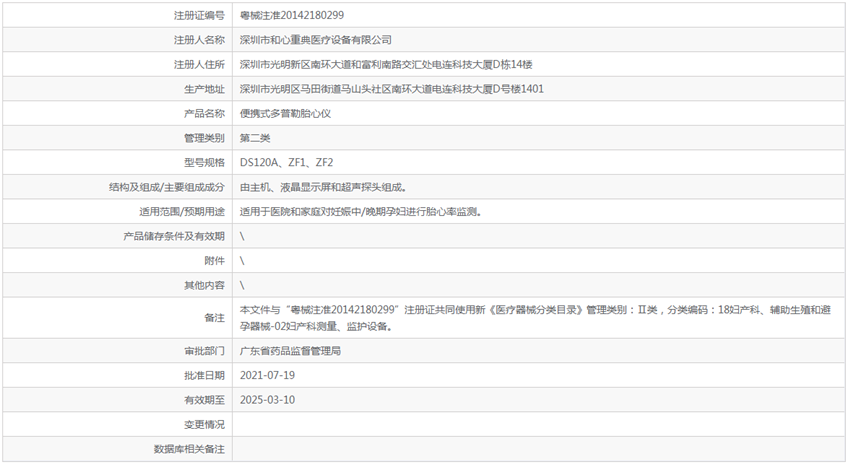This screenshot has width=850, height=464.
Task: Select the 注册证编号 label cell
Action: (x=200, y=16)
